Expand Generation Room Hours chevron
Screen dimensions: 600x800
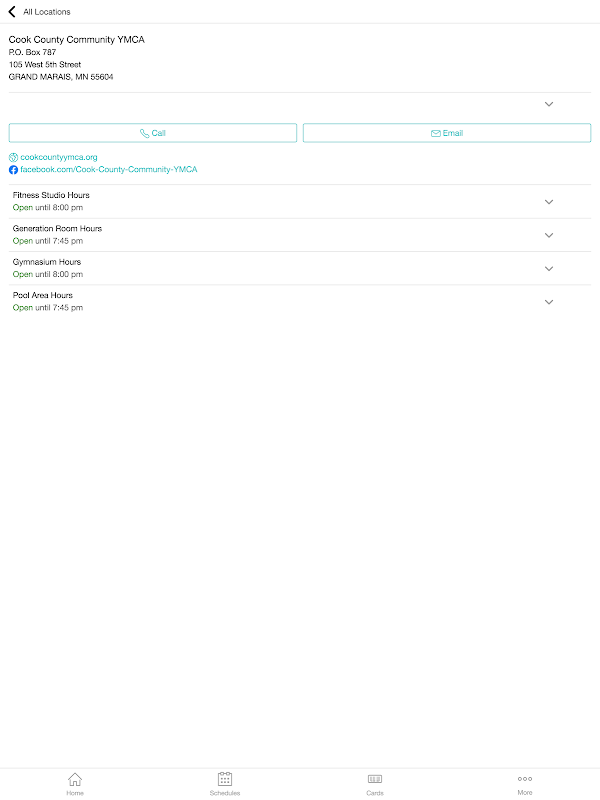549,235
